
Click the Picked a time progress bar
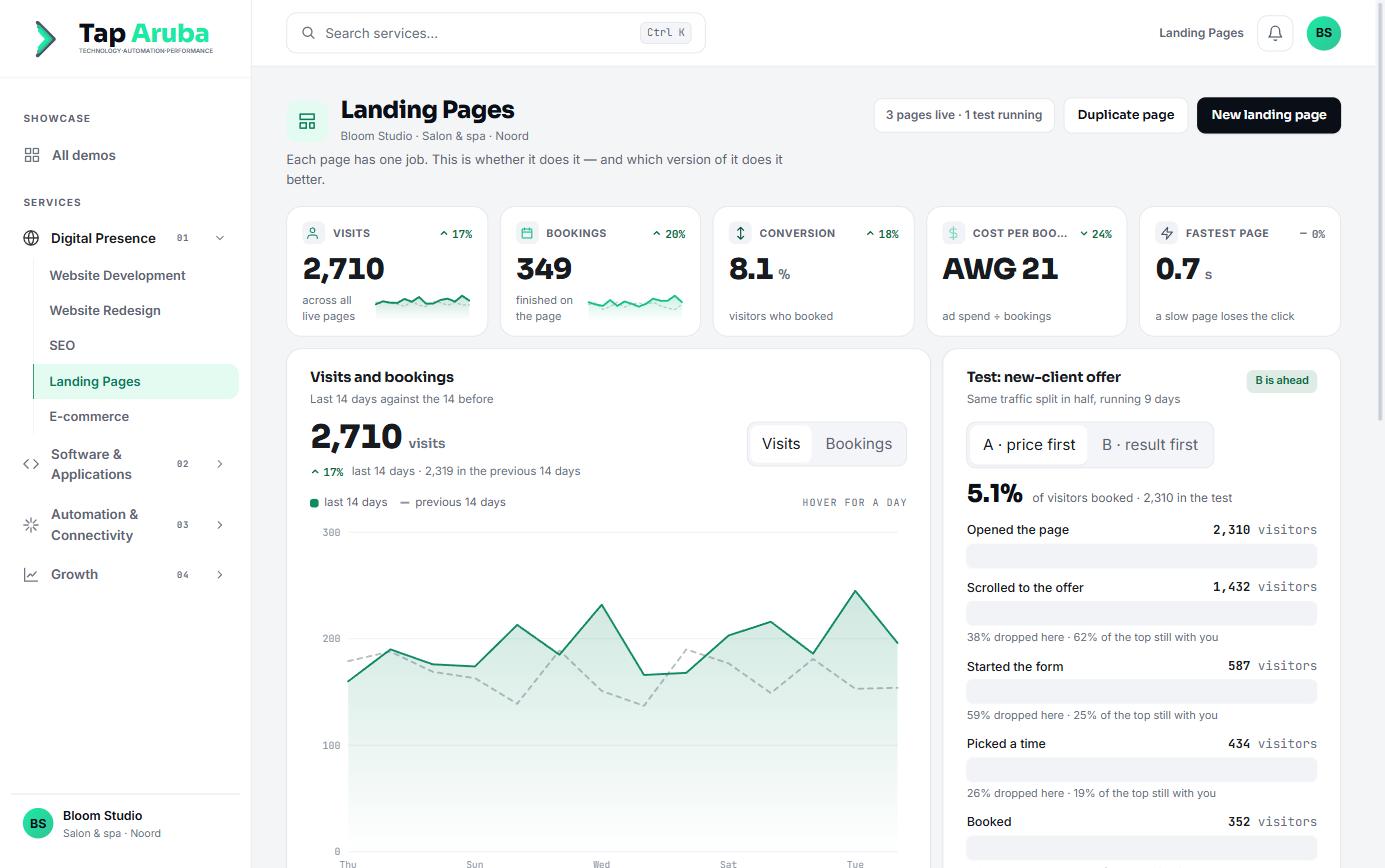[x=1142, y=769]
